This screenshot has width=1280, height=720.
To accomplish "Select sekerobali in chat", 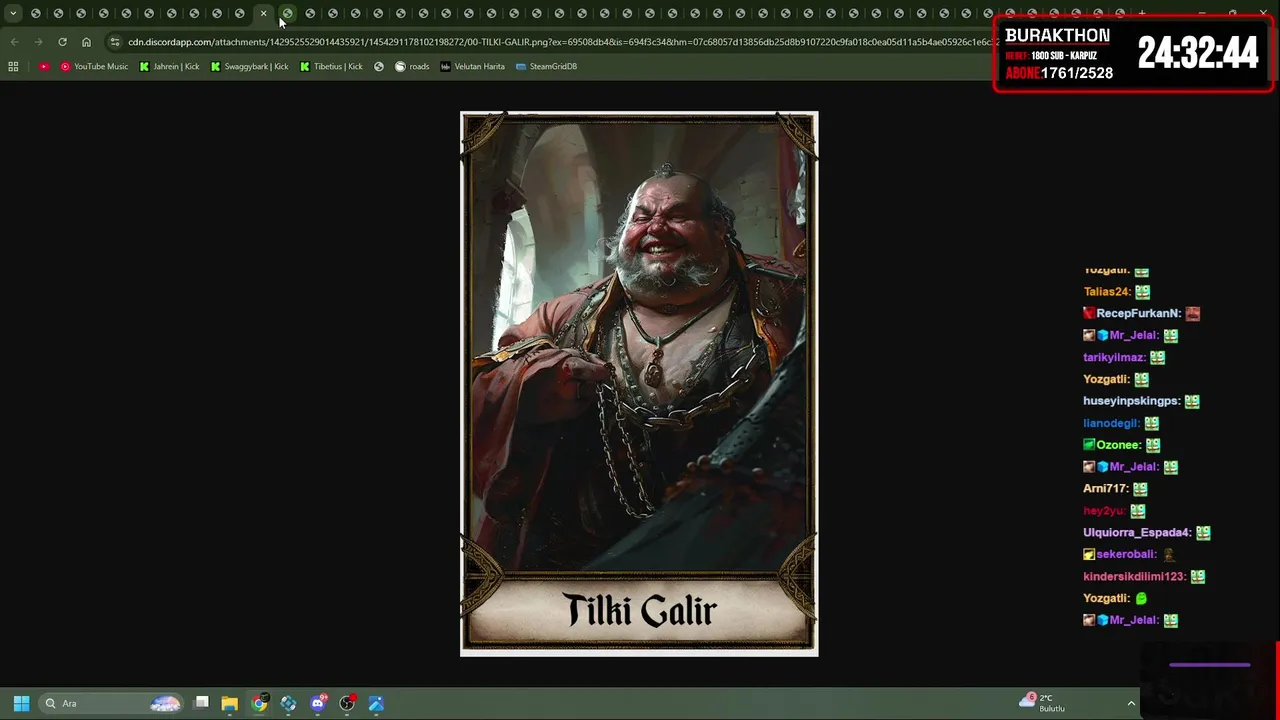I will (1126, 555).
